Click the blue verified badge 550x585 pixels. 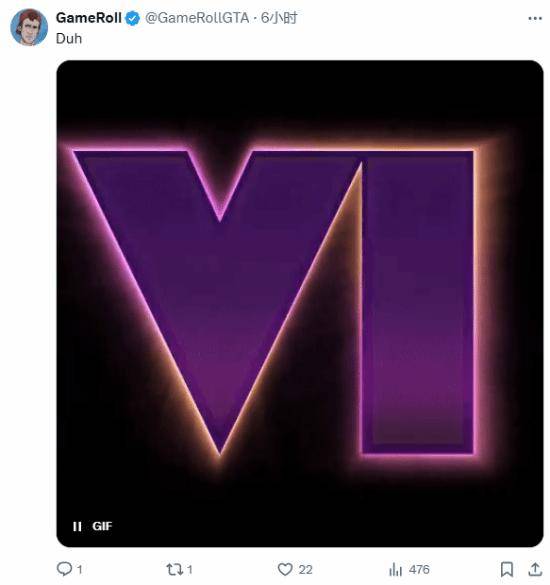point(132,18)
